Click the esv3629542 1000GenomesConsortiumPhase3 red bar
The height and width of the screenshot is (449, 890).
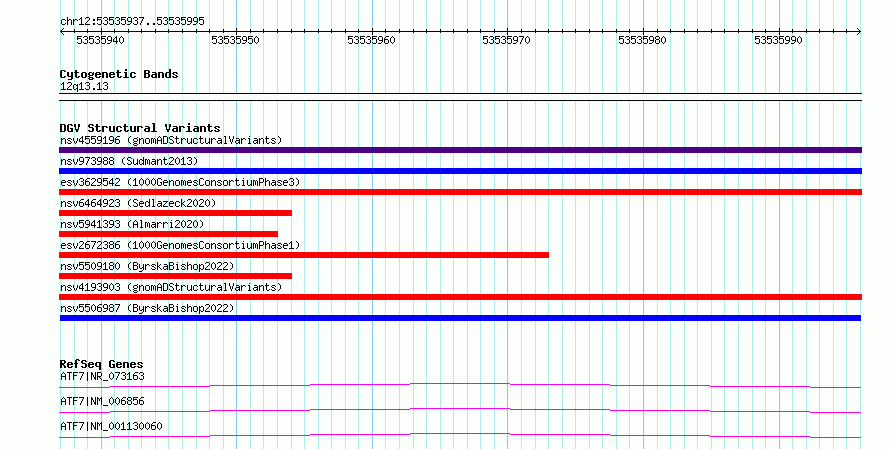pos(460,192)
